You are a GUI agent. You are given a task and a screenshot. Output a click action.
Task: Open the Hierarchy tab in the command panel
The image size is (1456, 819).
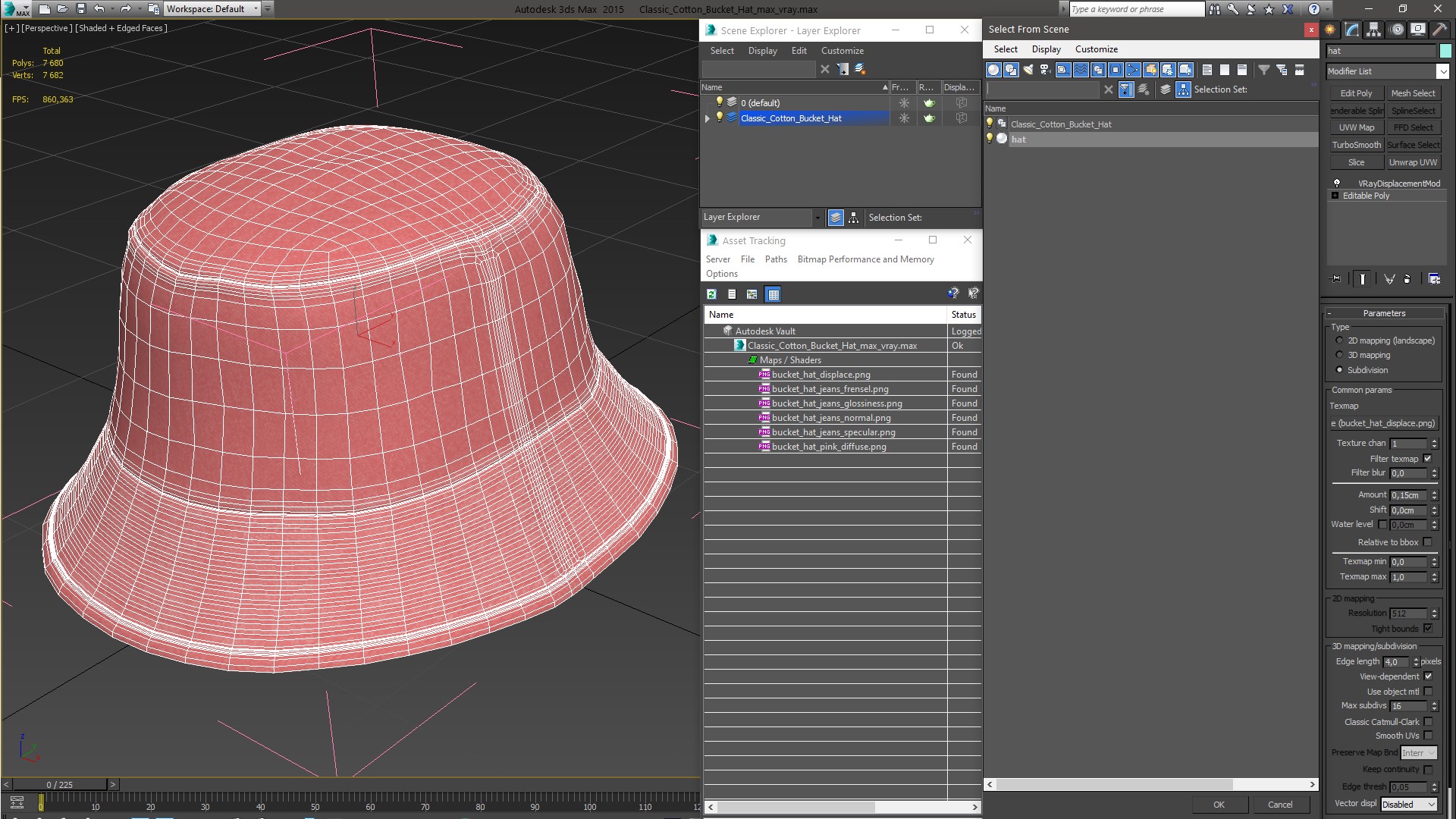tap(1373, 30)
